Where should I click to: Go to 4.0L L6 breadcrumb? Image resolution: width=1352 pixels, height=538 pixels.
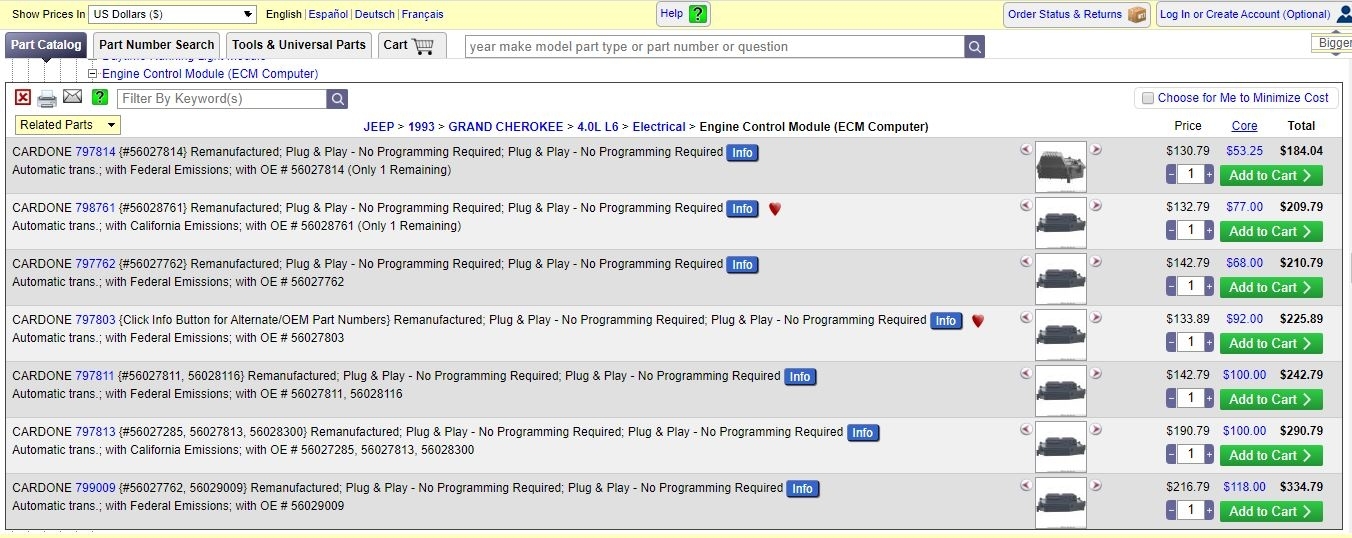(x=598, y=127)
